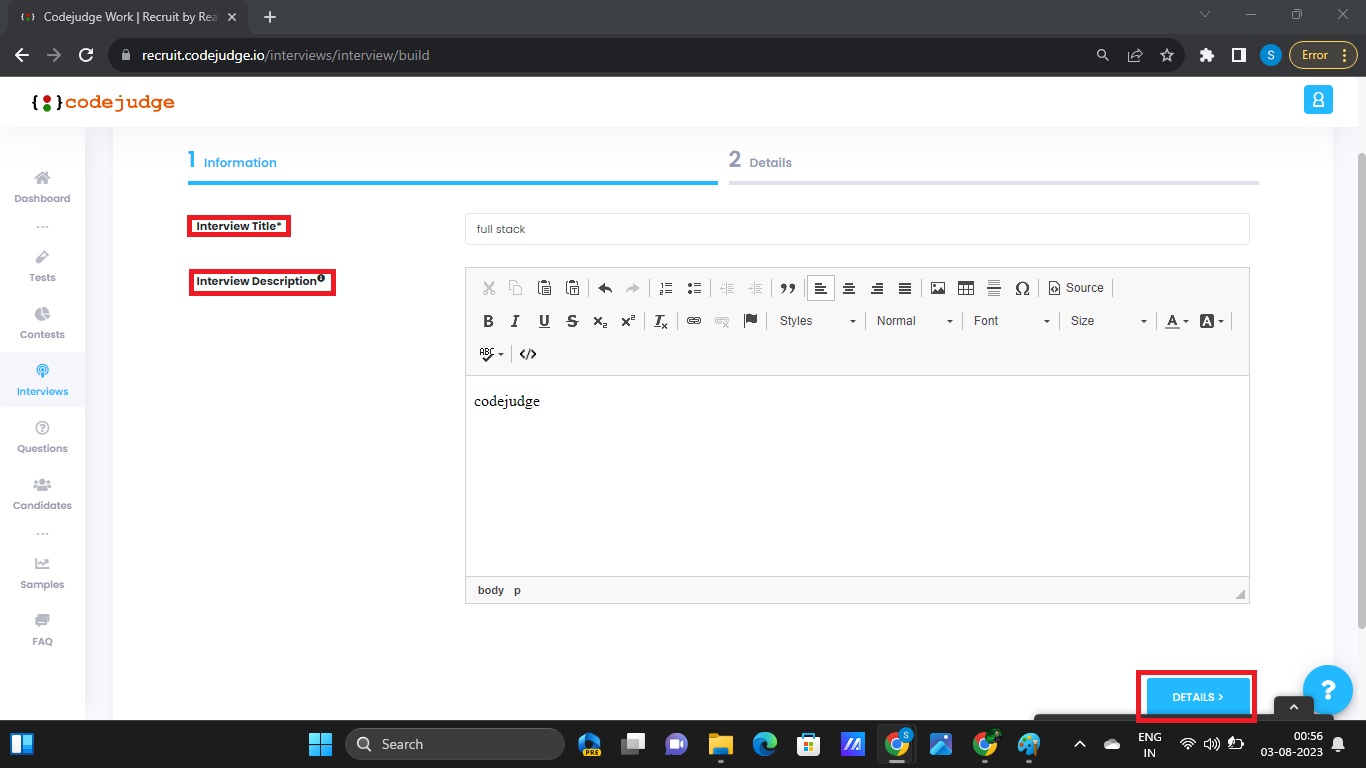Open the text color picker
This screenshot has width=1366, height=768.
point(1176,320)
